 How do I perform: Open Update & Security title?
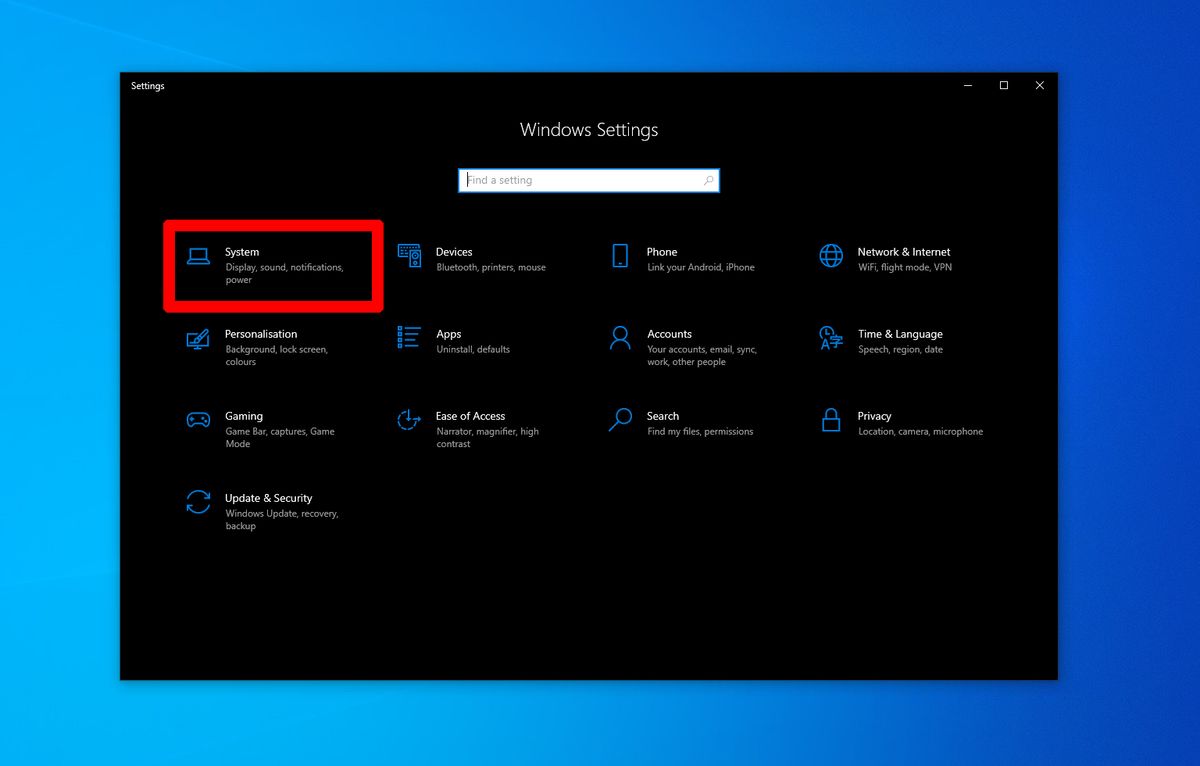click(x=269, y=498)
